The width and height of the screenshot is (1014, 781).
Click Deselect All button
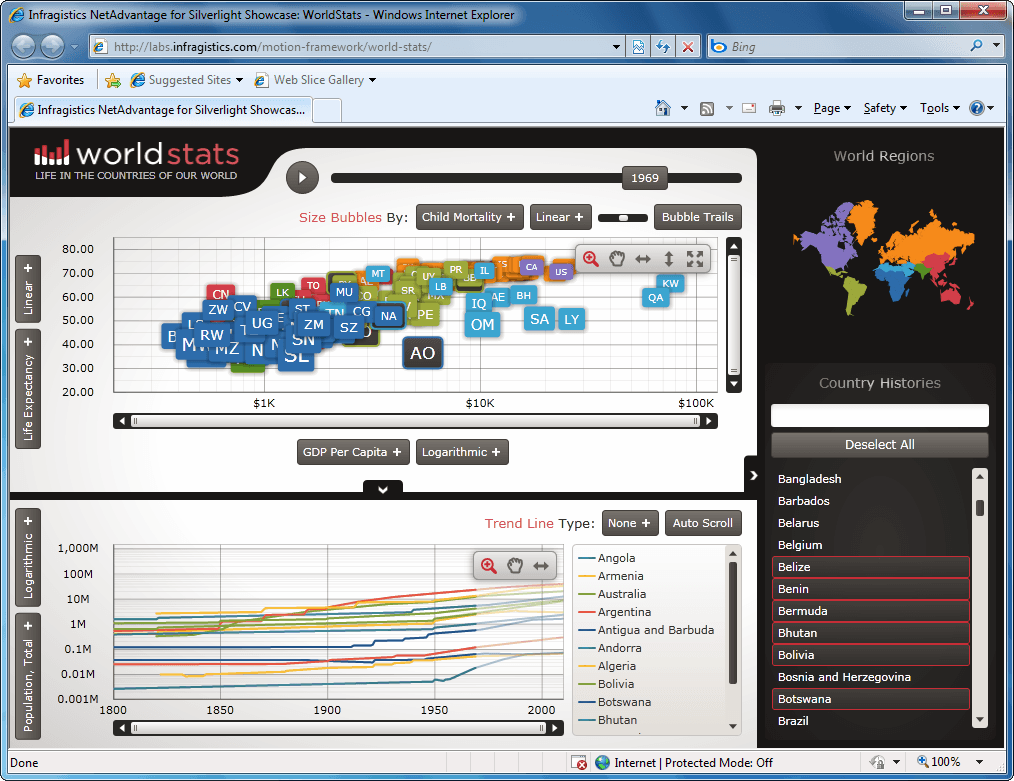tap(879, 445)
